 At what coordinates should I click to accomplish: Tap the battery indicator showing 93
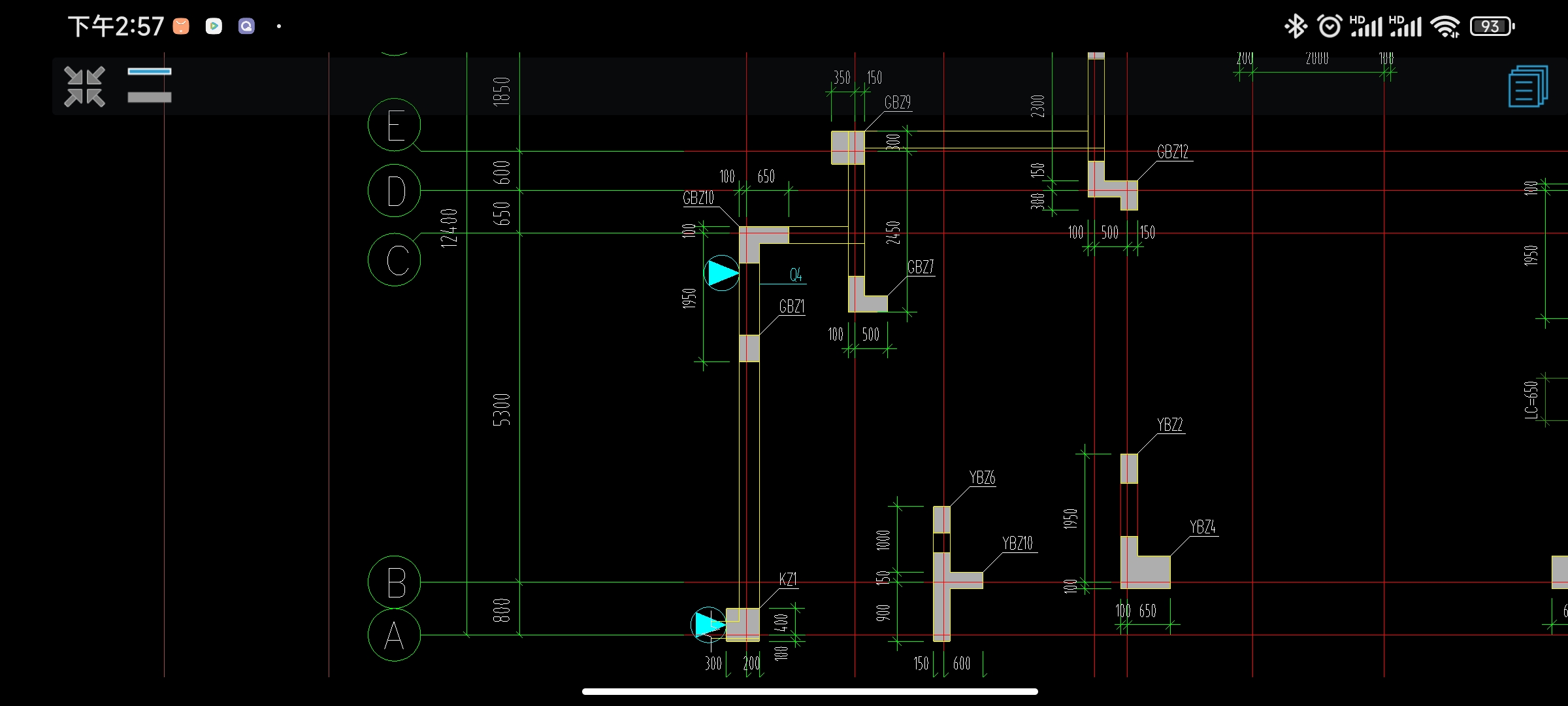(x=1492, y=26)
